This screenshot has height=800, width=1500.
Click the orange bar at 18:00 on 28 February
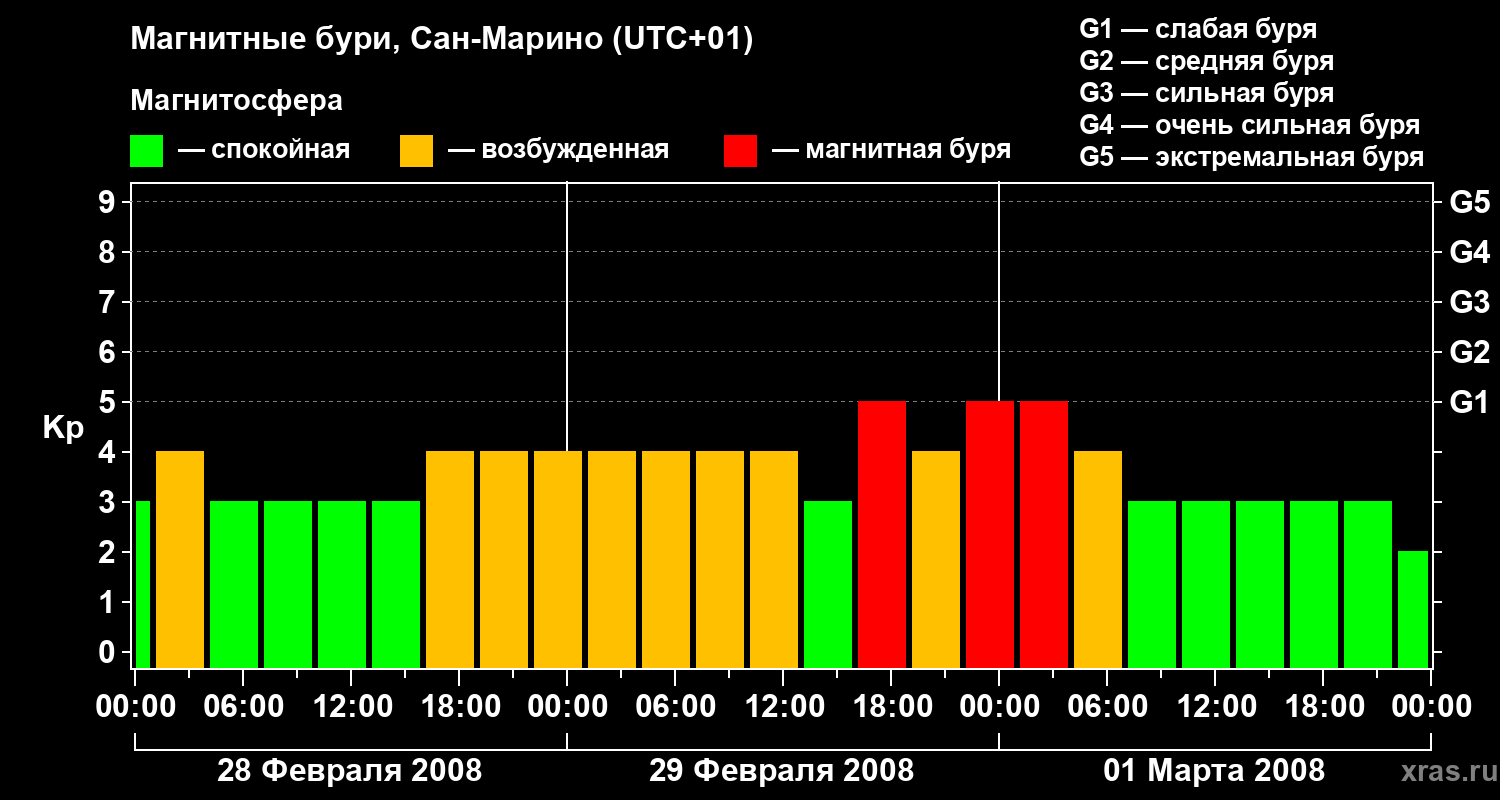(x=450, y=560)
